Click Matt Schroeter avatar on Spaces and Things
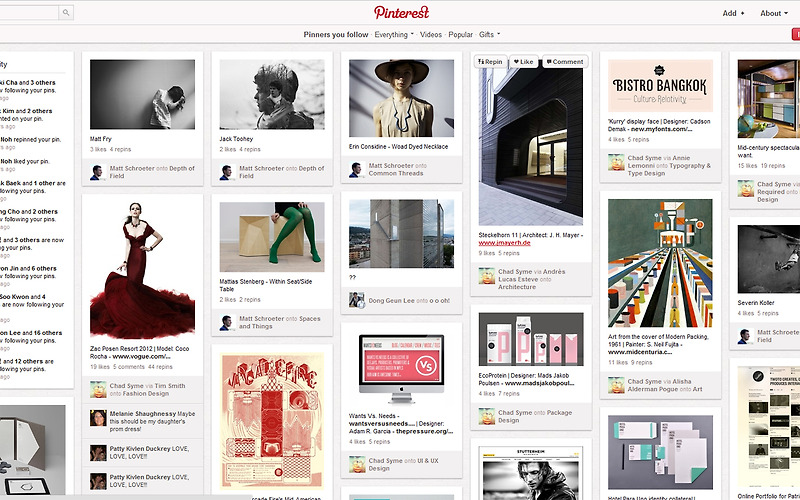Viewport: 800px width, 500px height. point(226,322)
